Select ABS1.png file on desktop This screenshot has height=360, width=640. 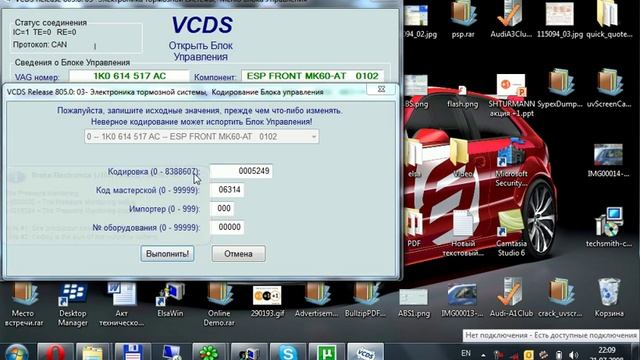tap(413, 302)
